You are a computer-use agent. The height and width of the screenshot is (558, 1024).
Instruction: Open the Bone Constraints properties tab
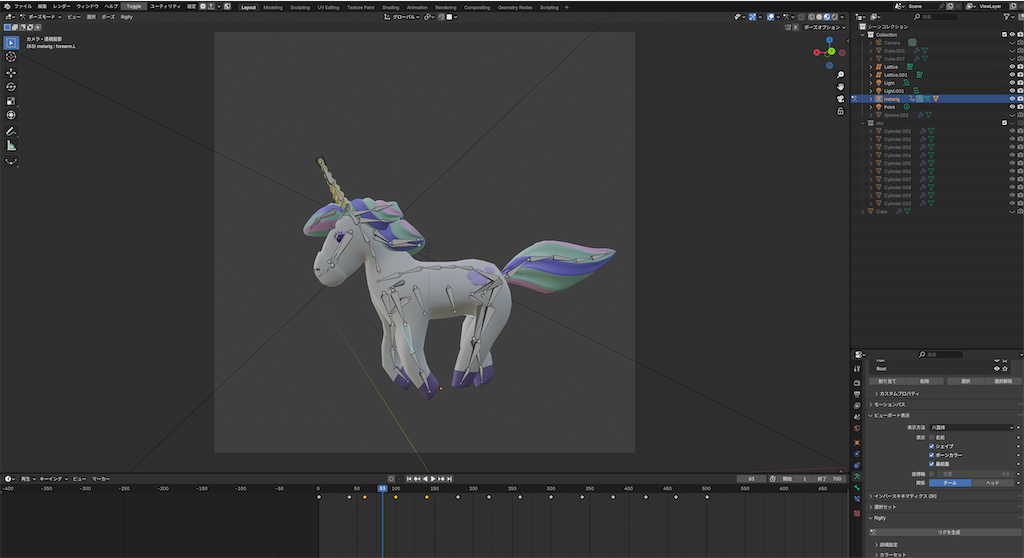coord(857,499)
